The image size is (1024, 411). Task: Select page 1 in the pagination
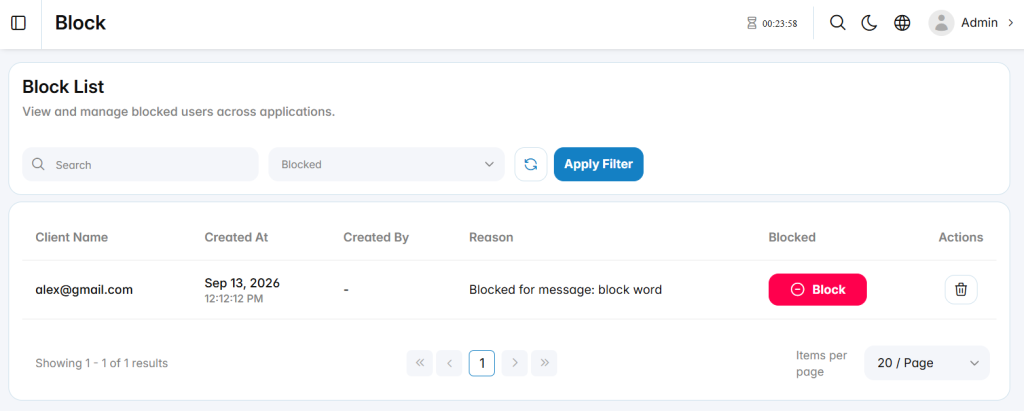(482, 363)
